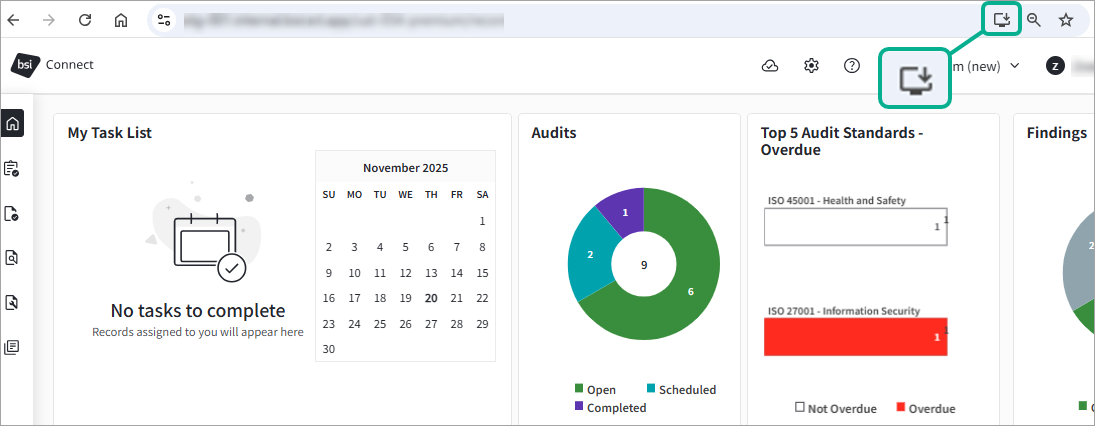Open the cloud sync icon in header

click(770, 66)
